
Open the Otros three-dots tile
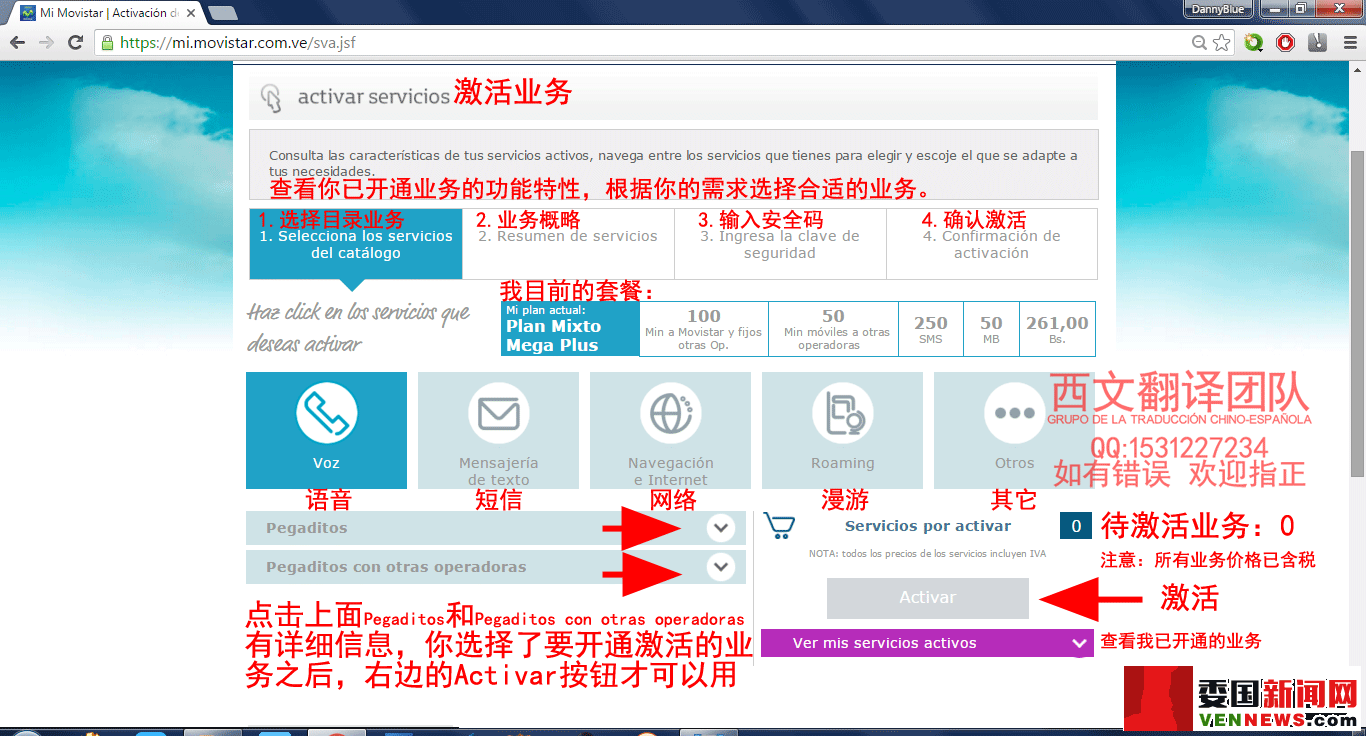(x=1014, y=430)
